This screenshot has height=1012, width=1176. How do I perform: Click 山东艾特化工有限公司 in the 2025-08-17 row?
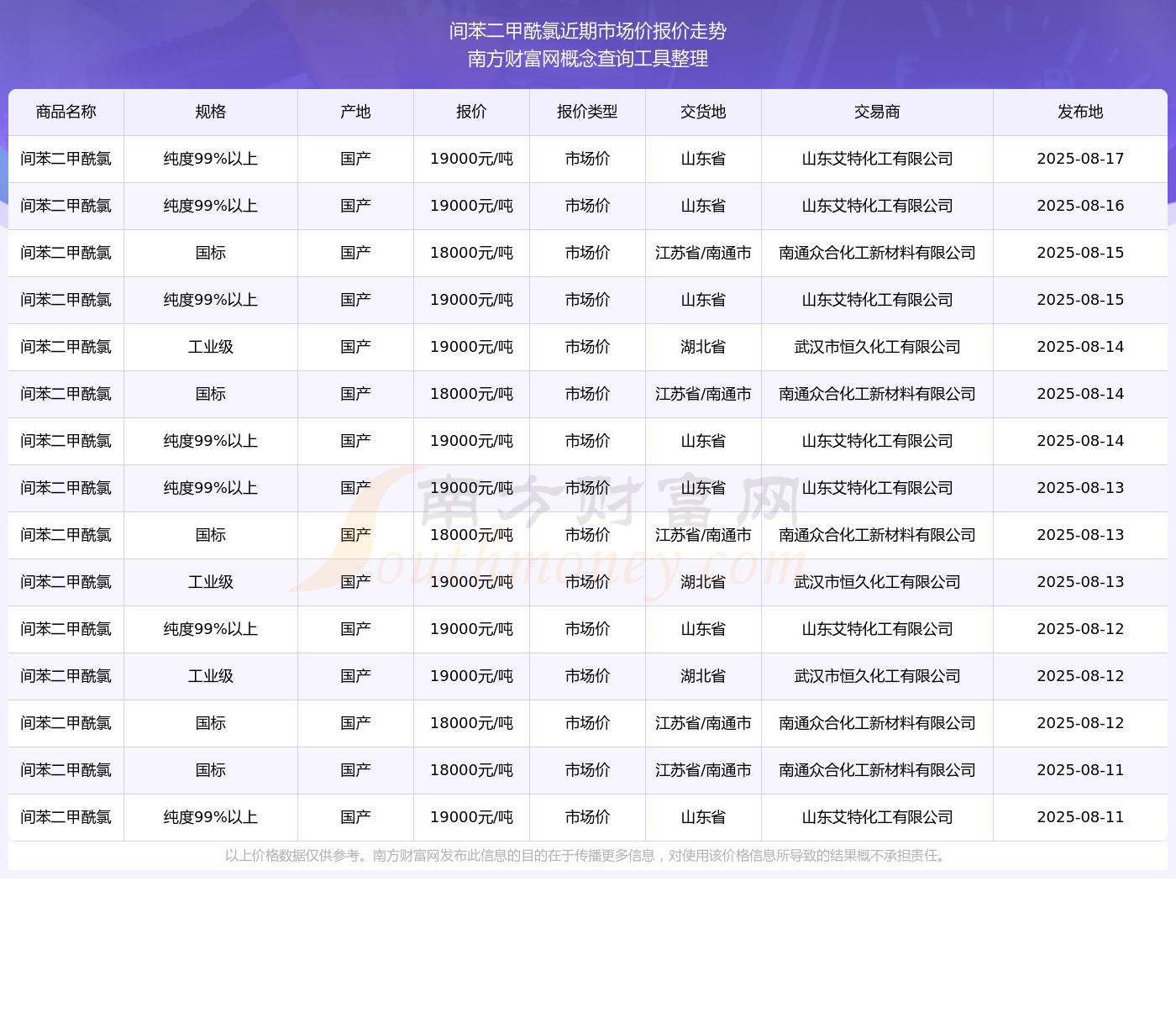coord(878,159)
